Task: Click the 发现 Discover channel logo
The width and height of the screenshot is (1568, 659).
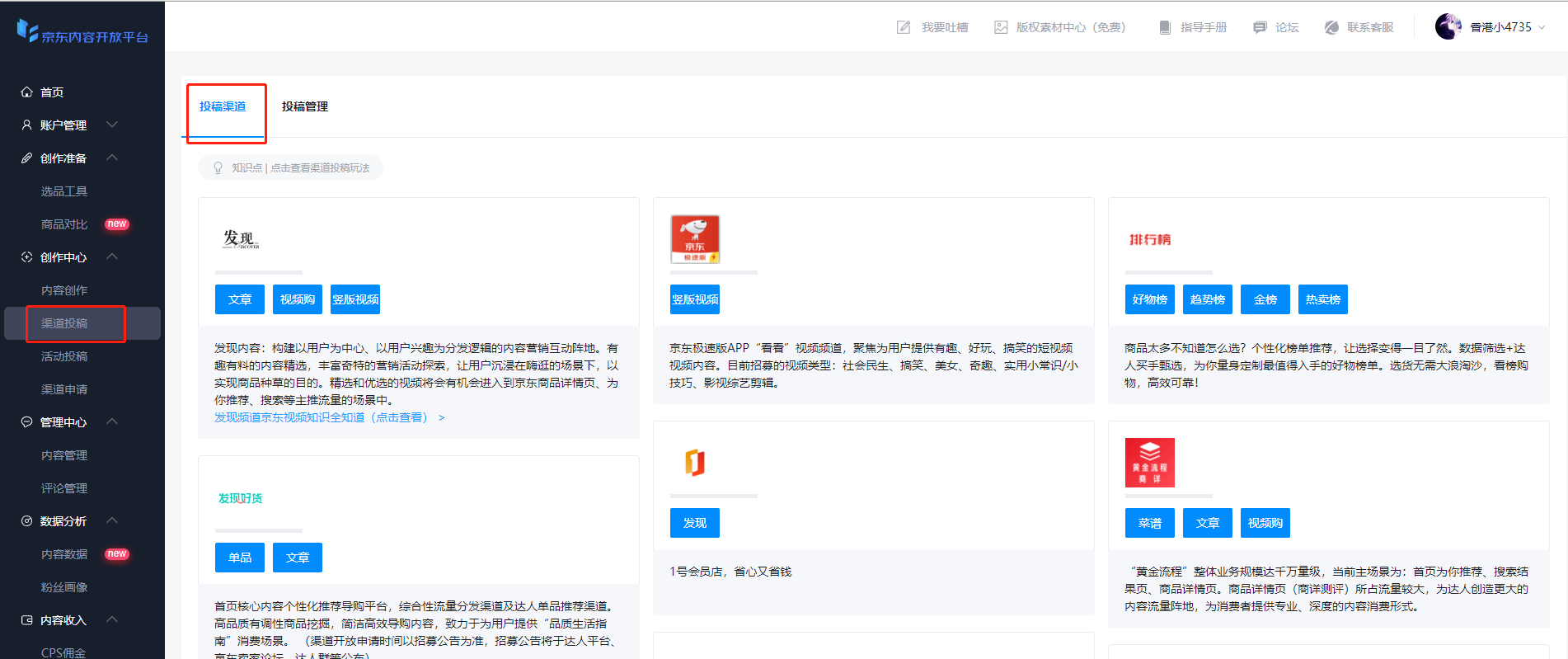Action: (241, 239)
